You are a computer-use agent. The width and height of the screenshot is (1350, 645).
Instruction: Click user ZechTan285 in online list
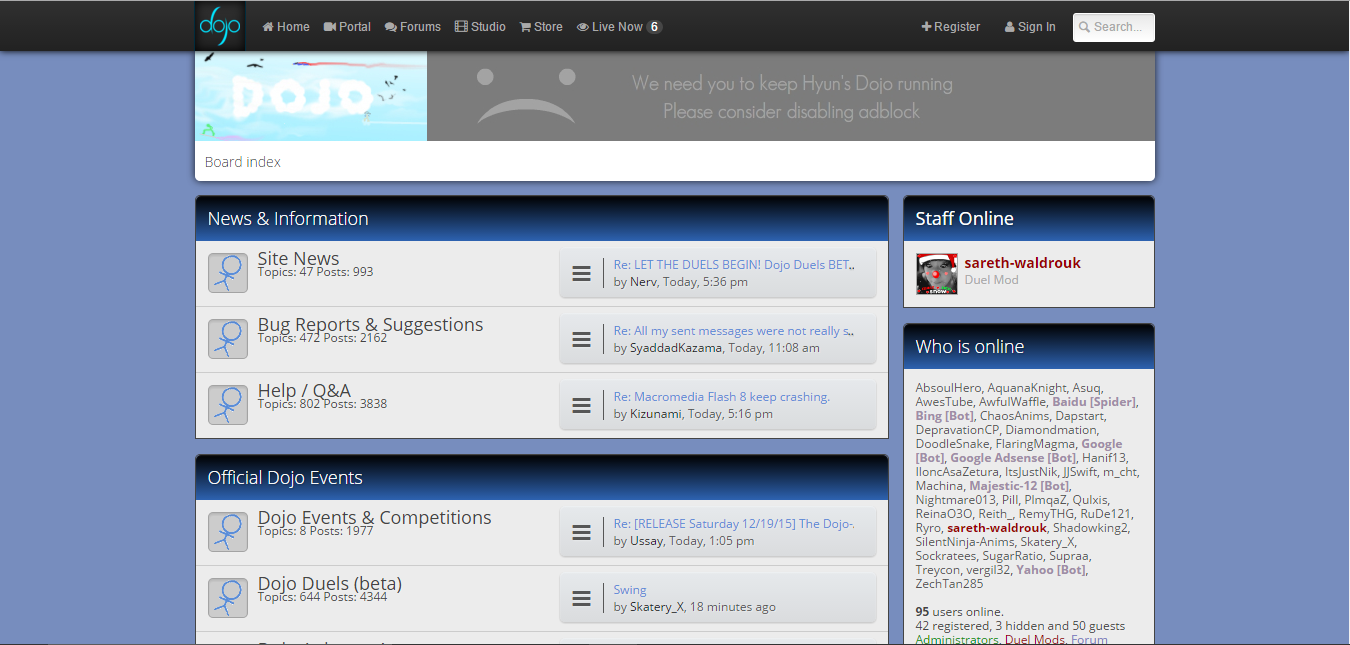click(x=949, y=584)
